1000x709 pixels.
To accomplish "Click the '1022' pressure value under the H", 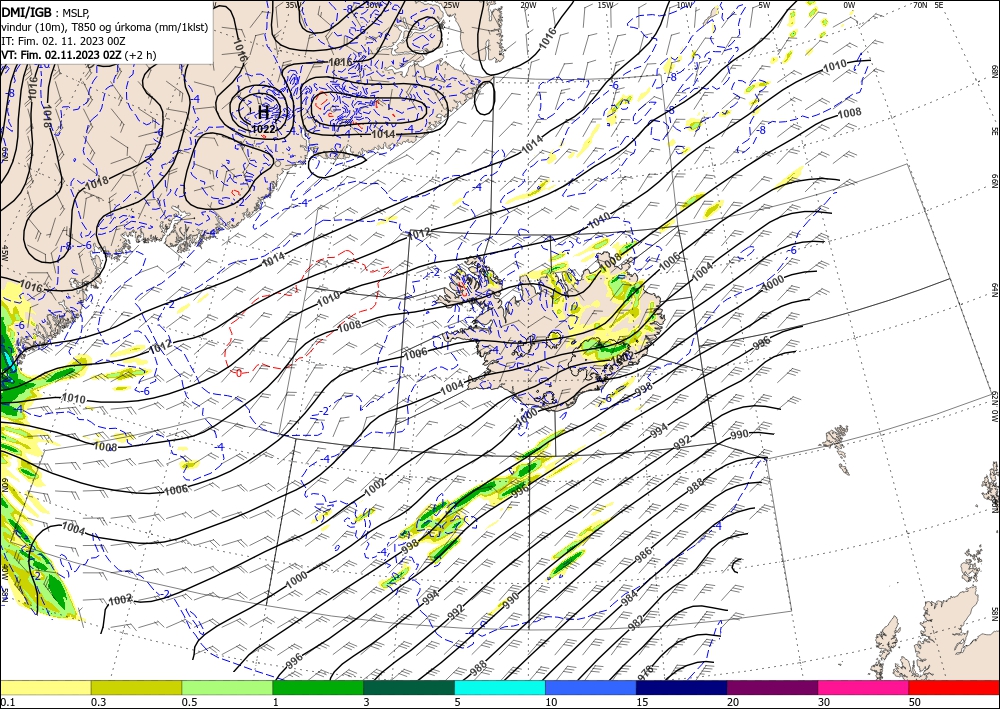I will pos(263,129).
